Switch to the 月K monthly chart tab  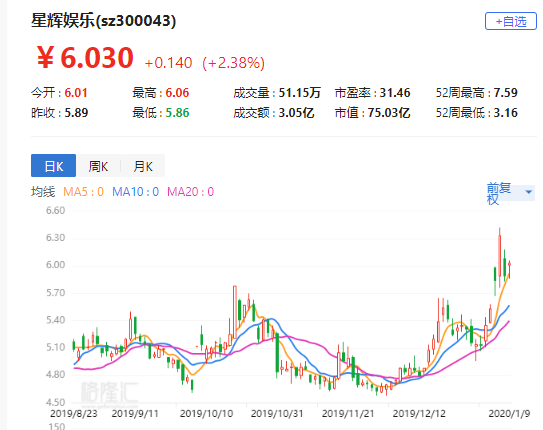click(x=143, y=166)
